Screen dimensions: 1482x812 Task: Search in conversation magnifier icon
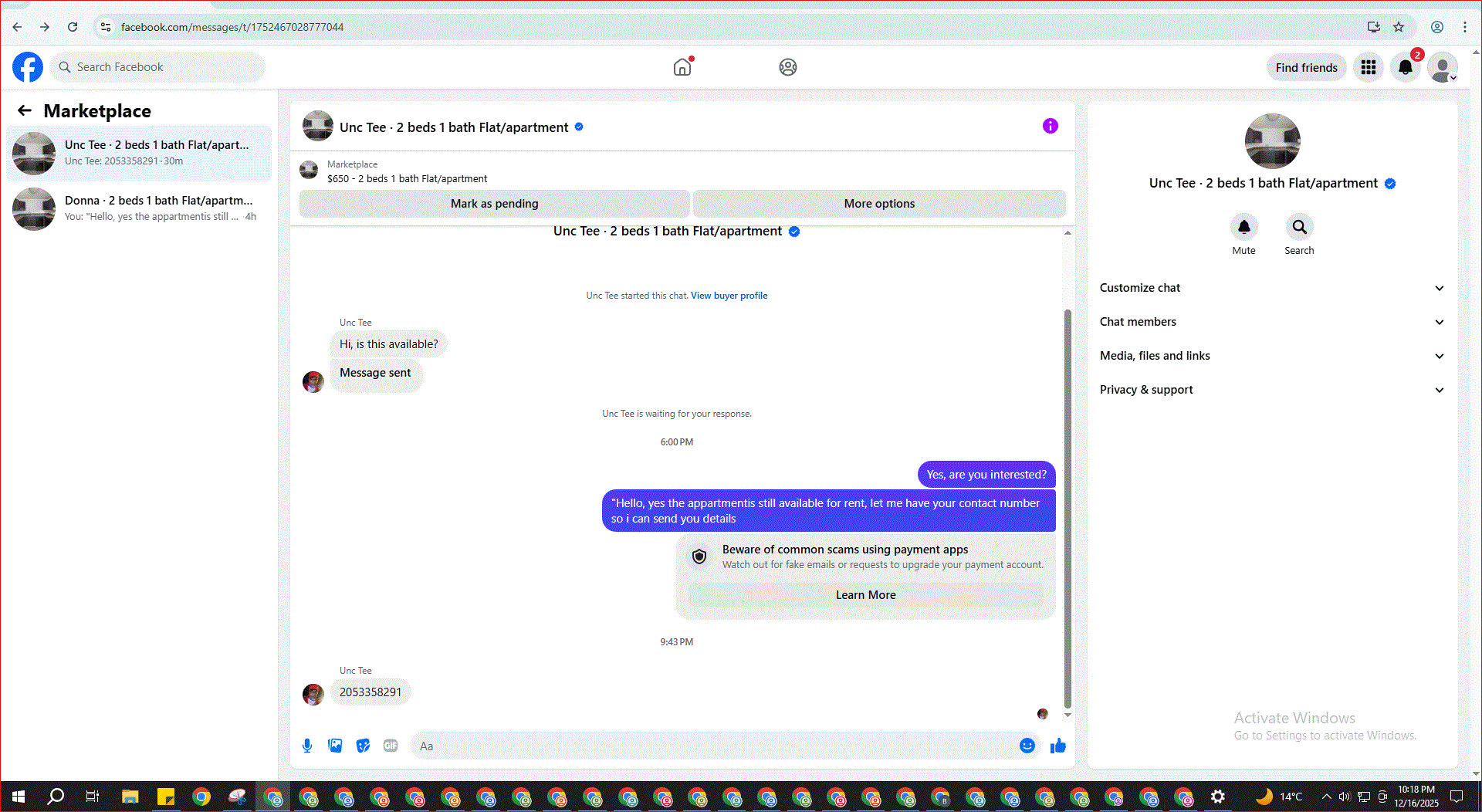coord(1299,227)
